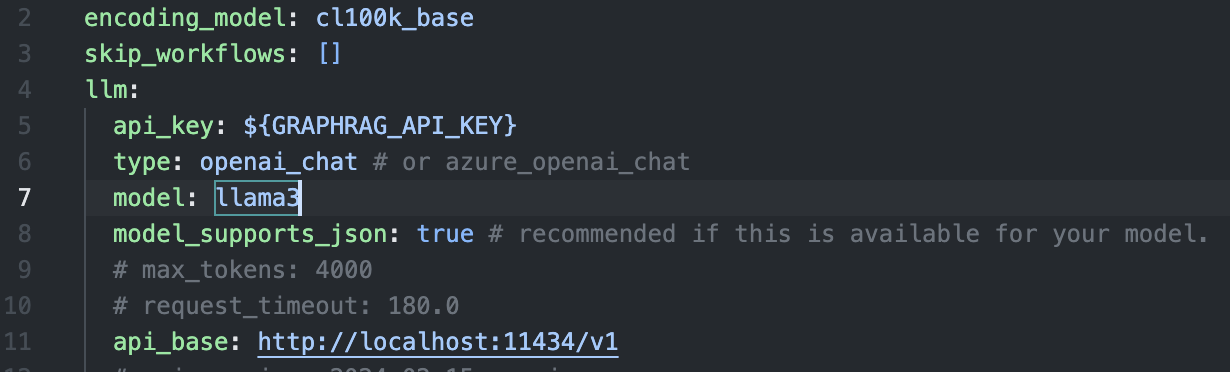Click the ${GRAPHRAG_API_KEY} variable
The width and height of the screenshot is (1230, 372).
380,126
